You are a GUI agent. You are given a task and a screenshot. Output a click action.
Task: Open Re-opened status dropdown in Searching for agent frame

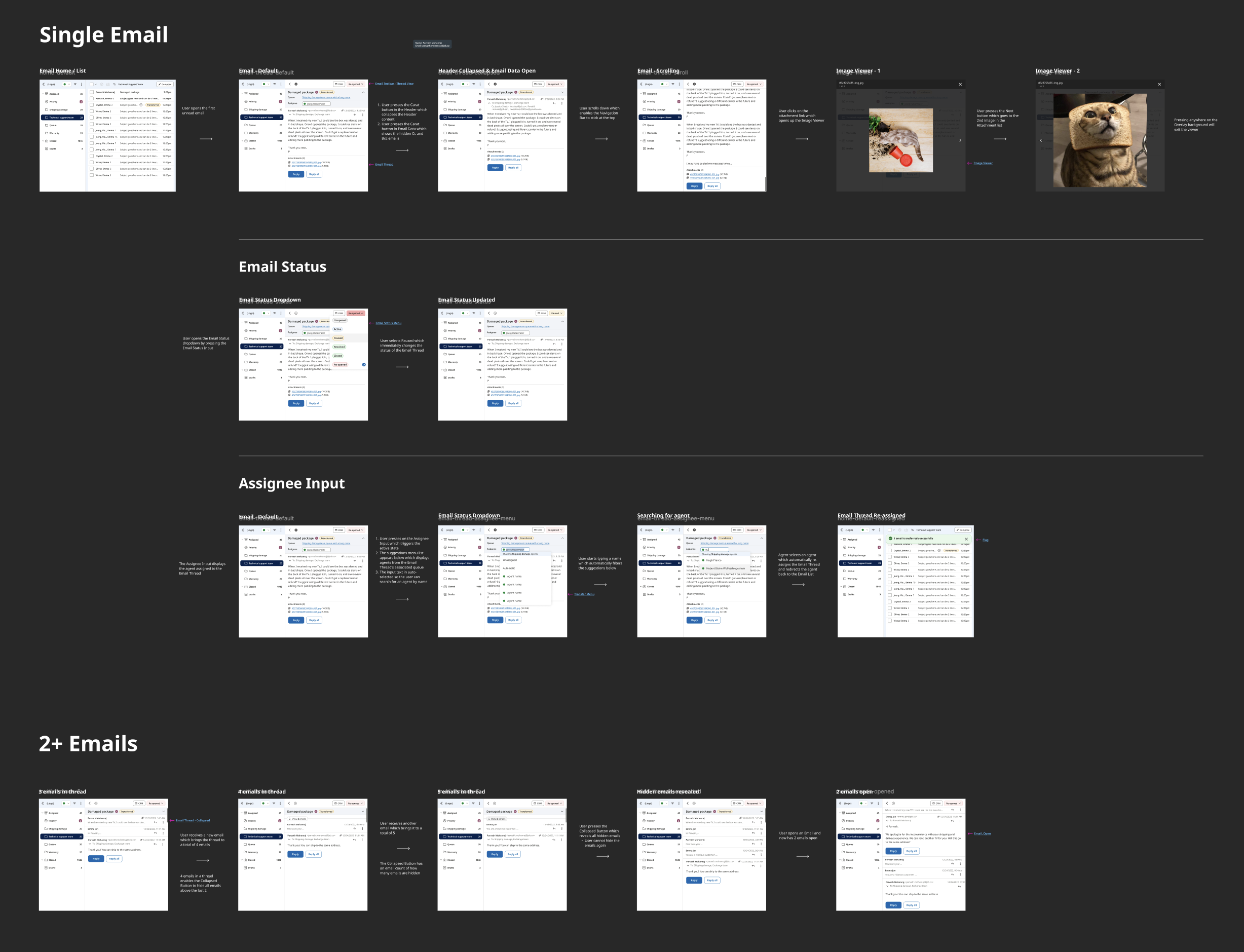[755, 530]
